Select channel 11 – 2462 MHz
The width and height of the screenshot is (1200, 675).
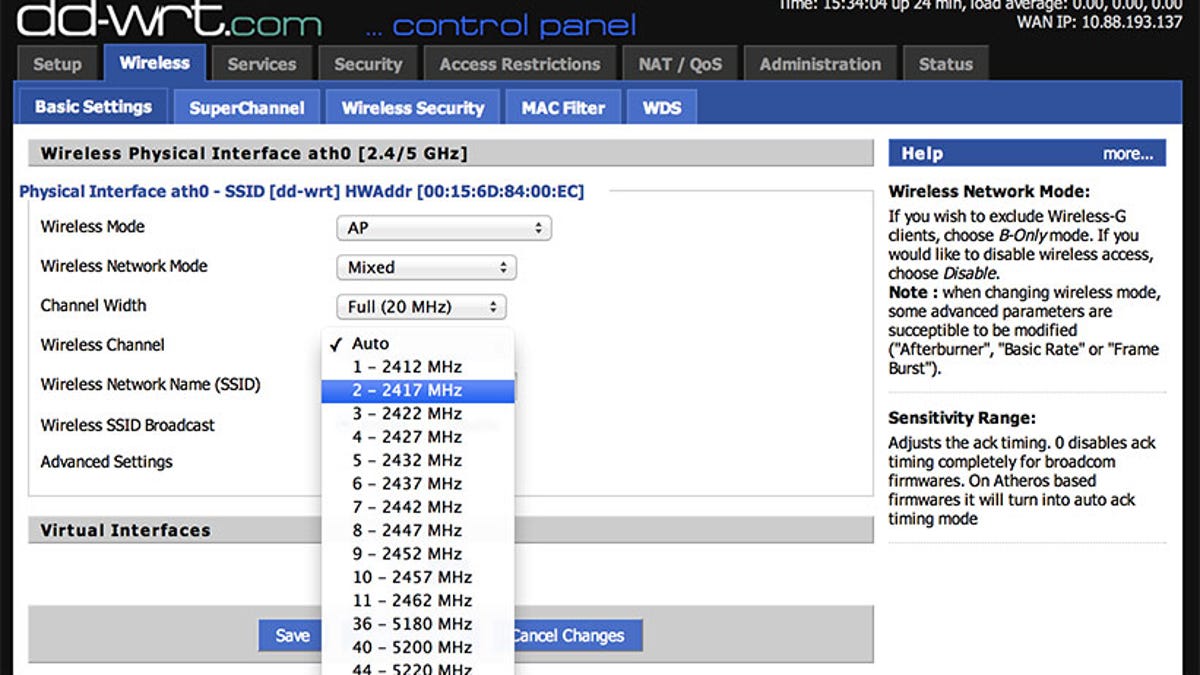click(418, 601)
